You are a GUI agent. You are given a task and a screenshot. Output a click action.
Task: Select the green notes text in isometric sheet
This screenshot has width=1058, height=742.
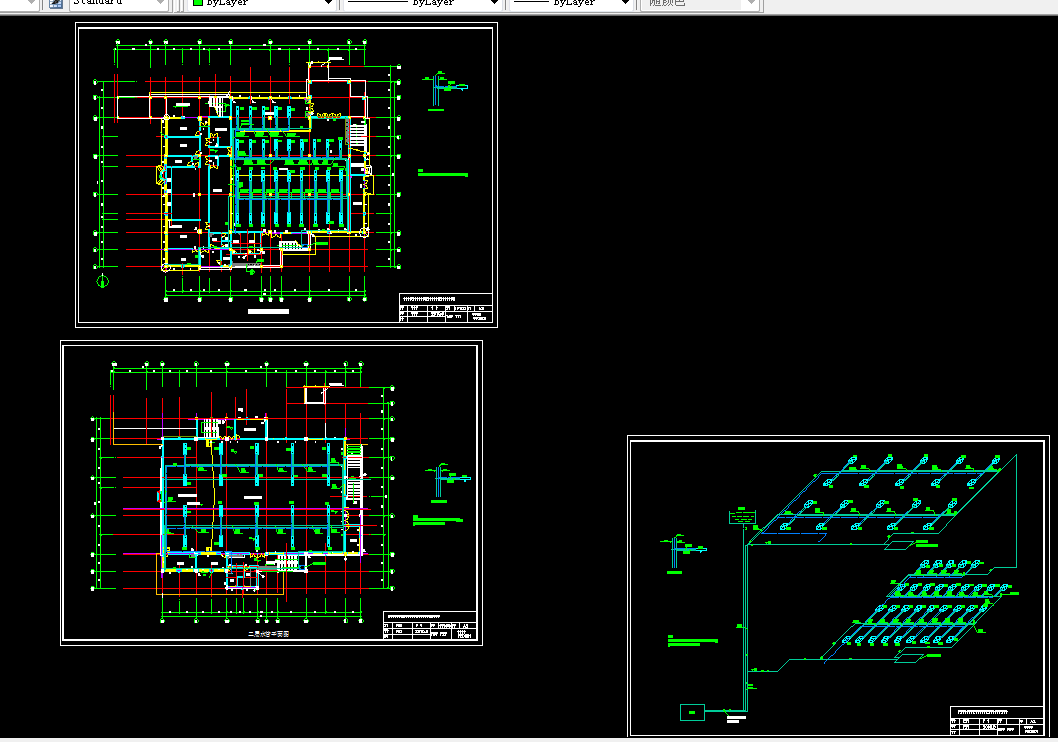692,641
